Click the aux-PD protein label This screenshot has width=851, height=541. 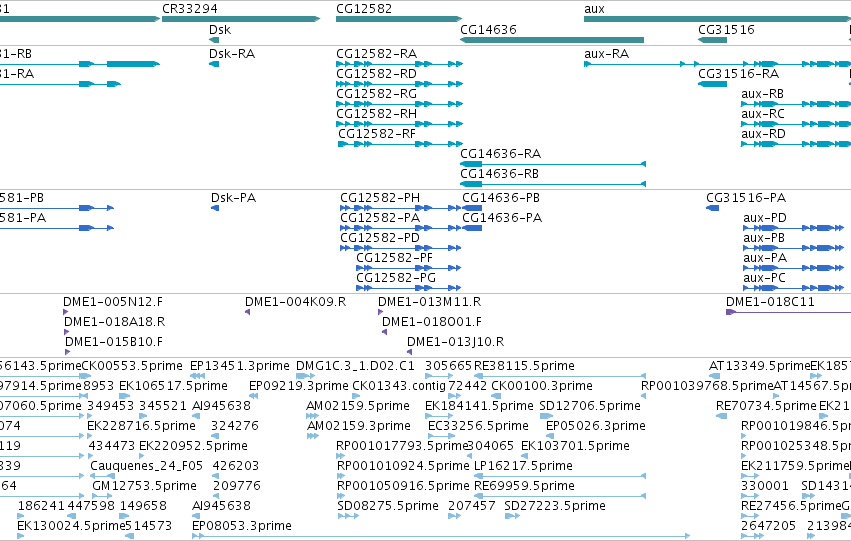coord(765,218)
